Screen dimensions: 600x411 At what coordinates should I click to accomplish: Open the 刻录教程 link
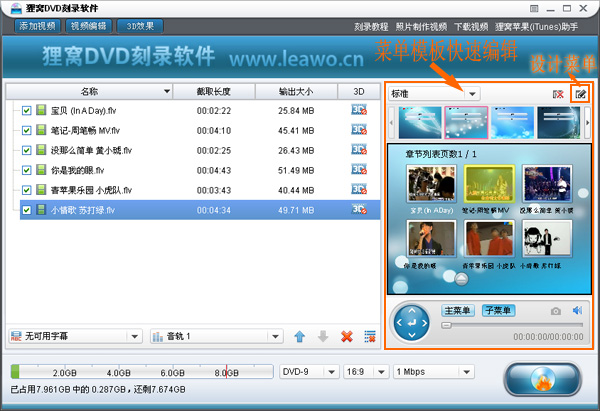pyautogui.click(x=371, y=27)
